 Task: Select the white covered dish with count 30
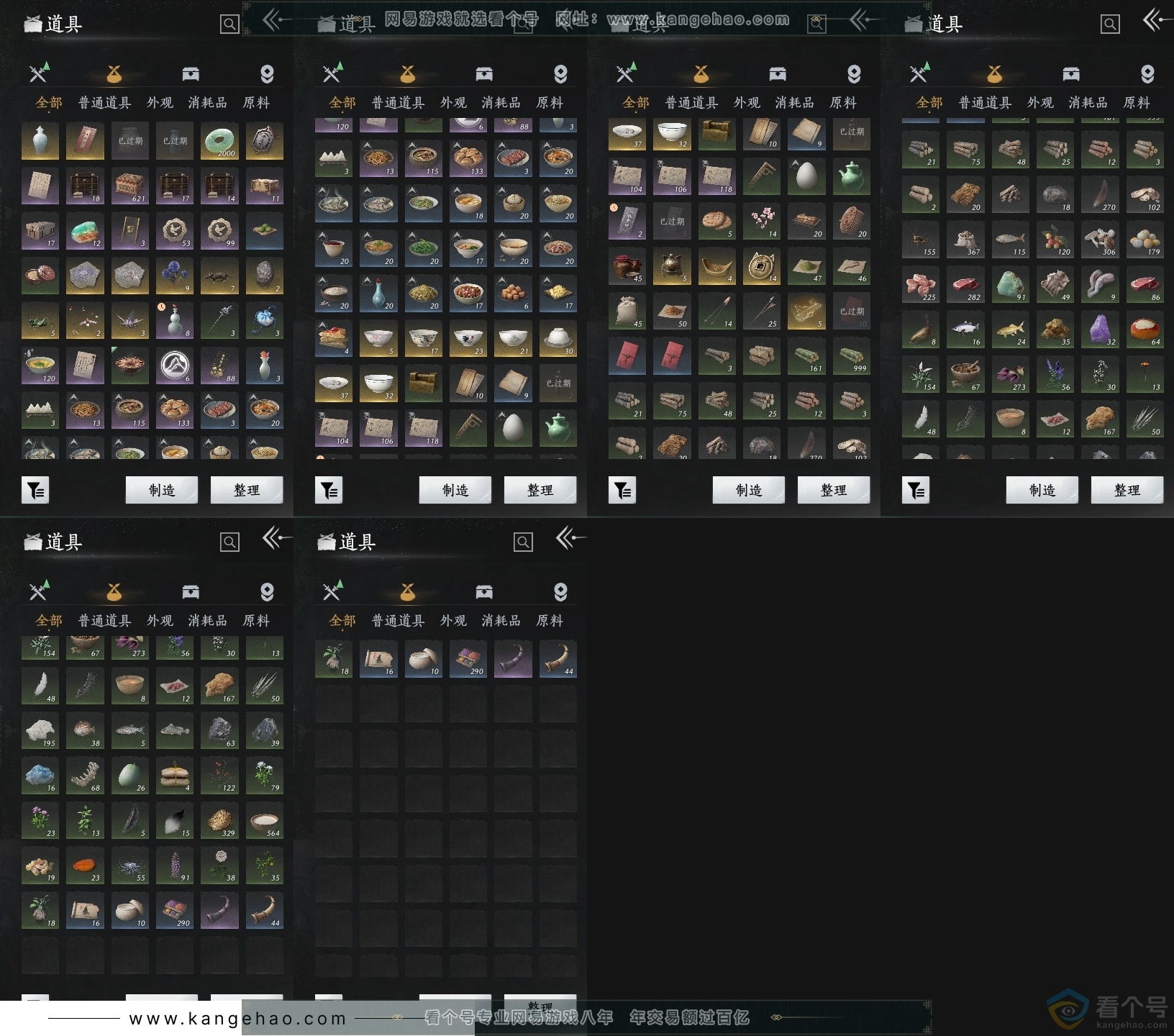[558, 339]
